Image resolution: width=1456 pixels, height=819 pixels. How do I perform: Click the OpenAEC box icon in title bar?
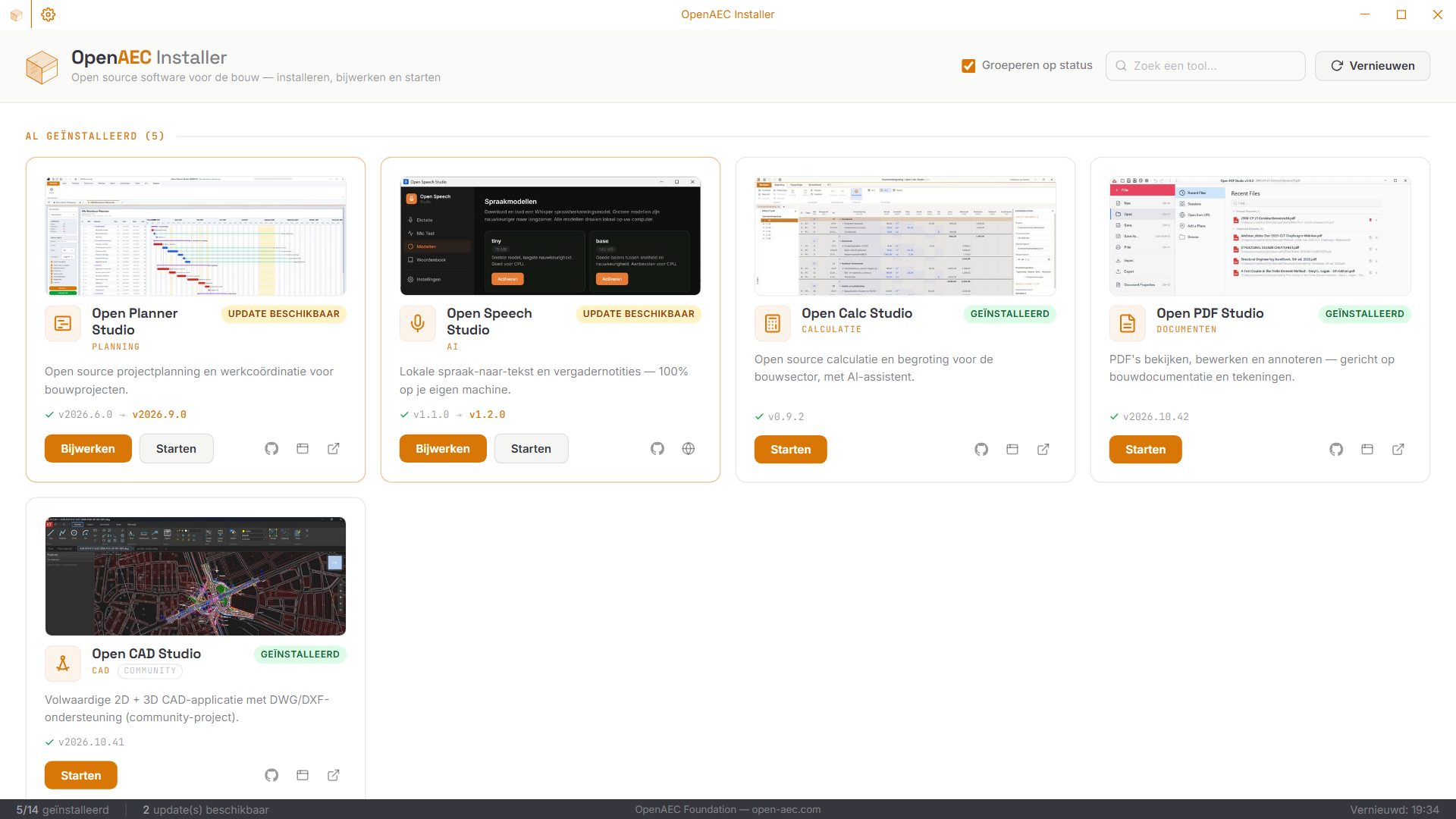pos(16,14)
